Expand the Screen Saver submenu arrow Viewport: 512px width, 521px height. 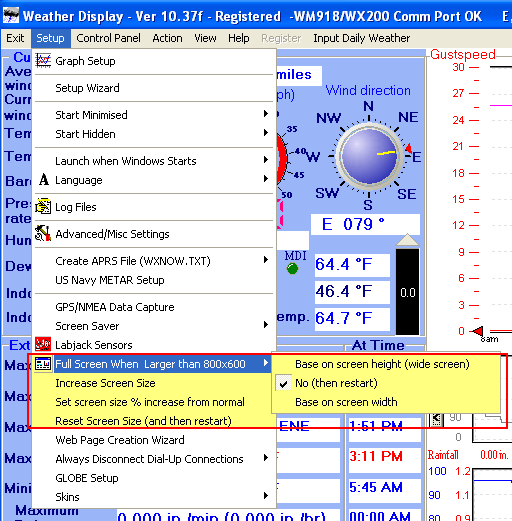point(266,325)
